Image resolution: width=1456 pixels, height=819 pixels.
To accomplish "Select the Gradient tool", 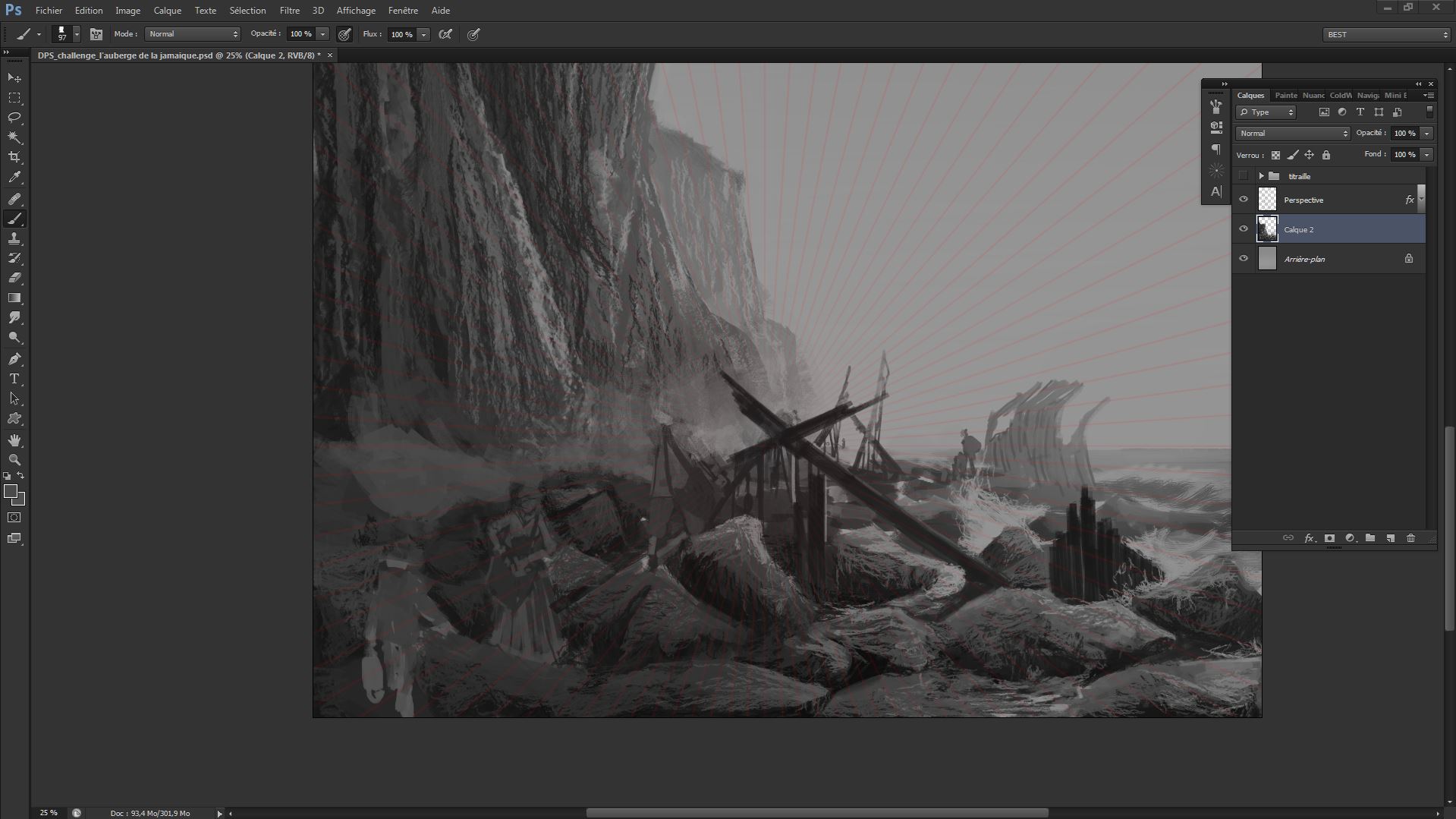I will click(x=14, y=298).
